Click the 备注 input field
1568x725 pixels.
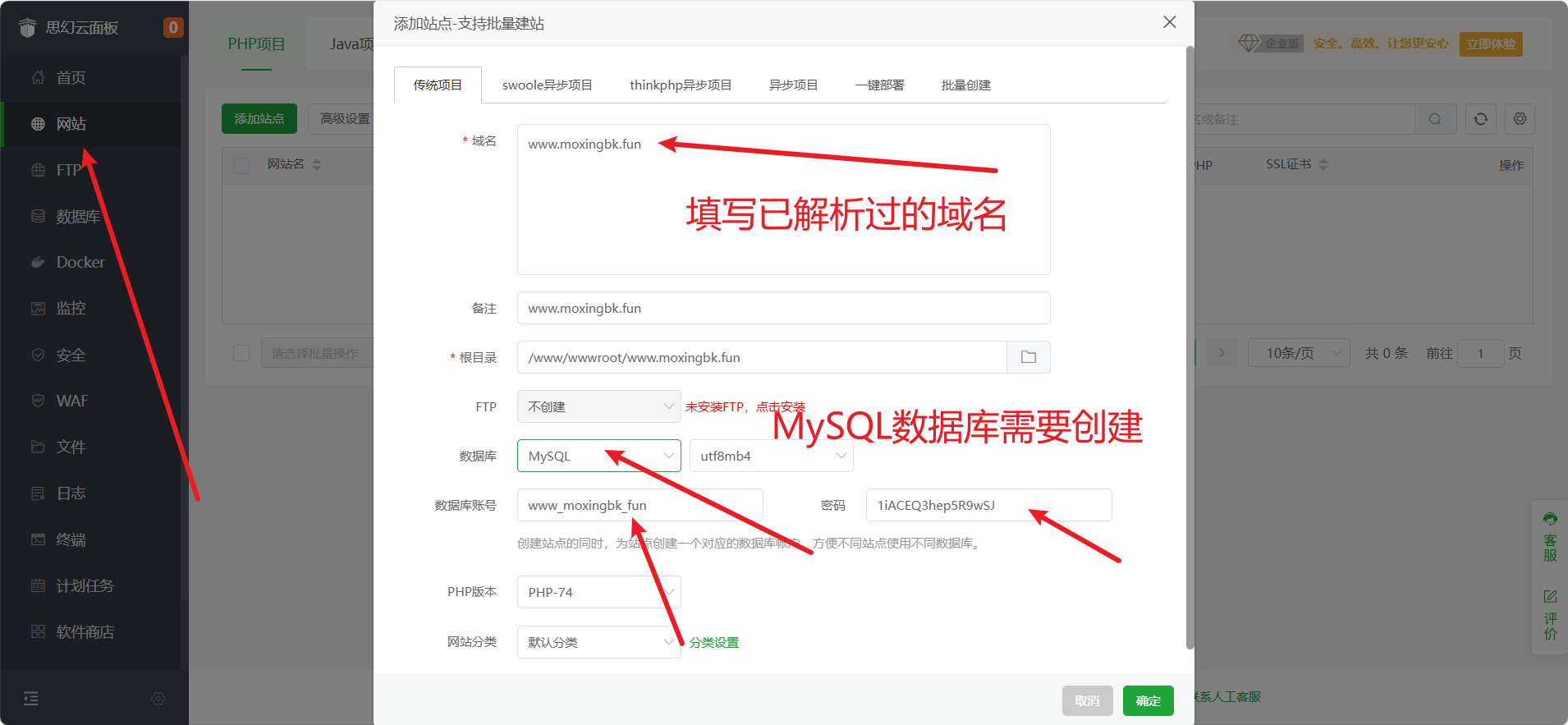(x=784, y=308)
